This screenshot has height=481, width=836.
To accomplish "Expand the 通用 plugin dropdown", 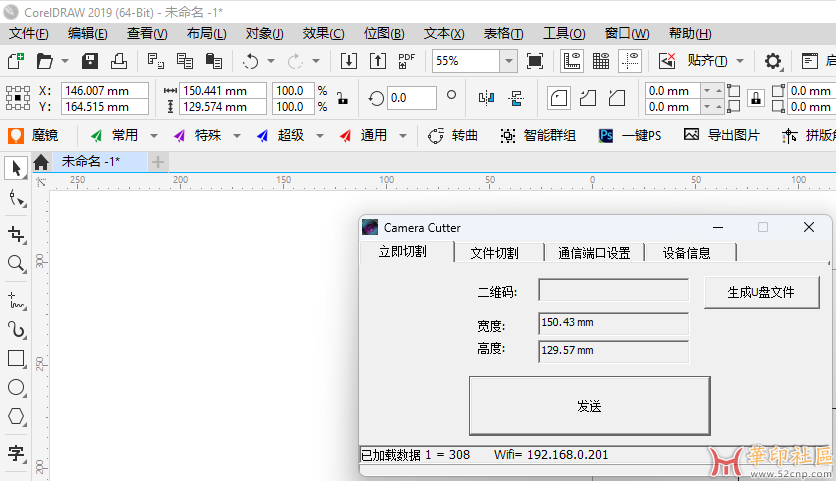I will click(403, 136).
